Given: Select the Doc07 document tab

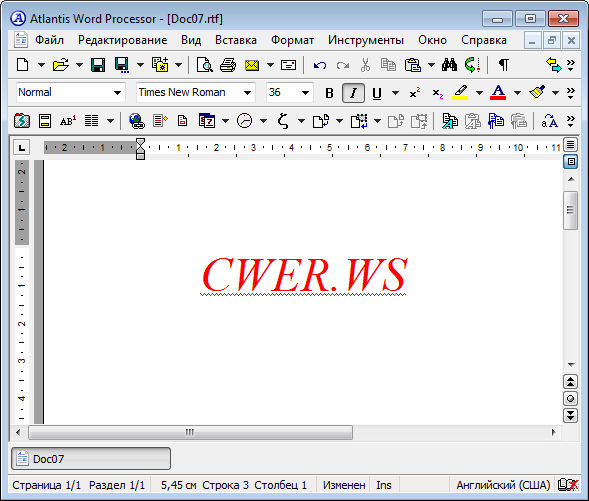Looking at the screenshot, I should point(91,459).
